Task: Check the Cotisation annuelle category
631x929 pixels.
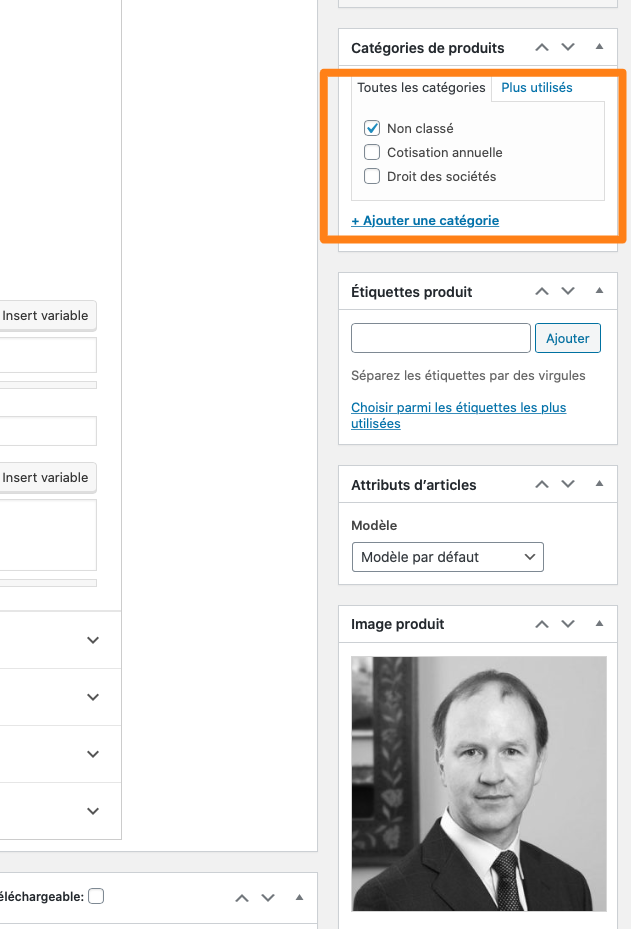Action: coord(372,152)
